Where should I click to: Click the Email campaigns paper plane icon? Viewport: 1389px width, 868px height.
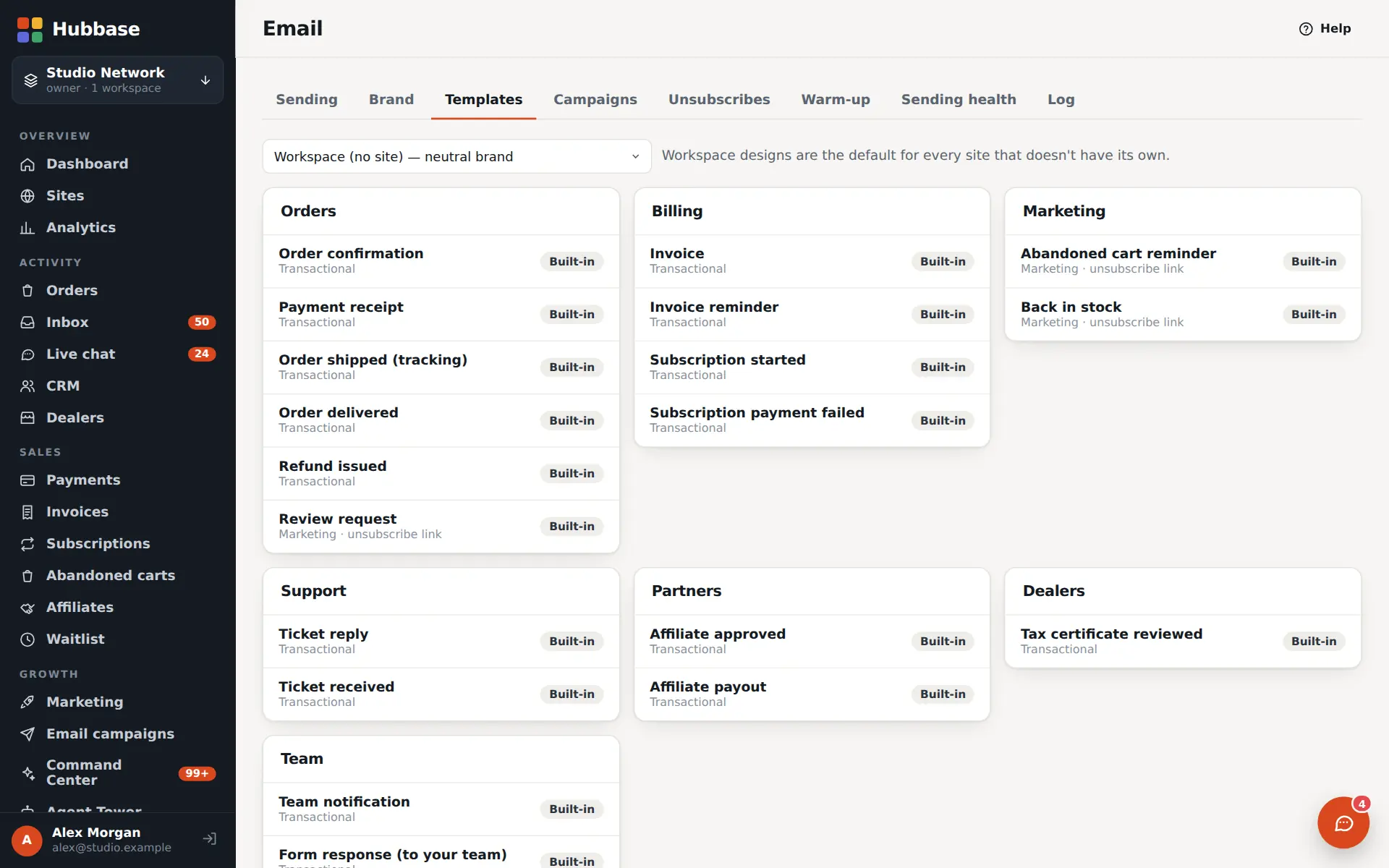(27, 734)
